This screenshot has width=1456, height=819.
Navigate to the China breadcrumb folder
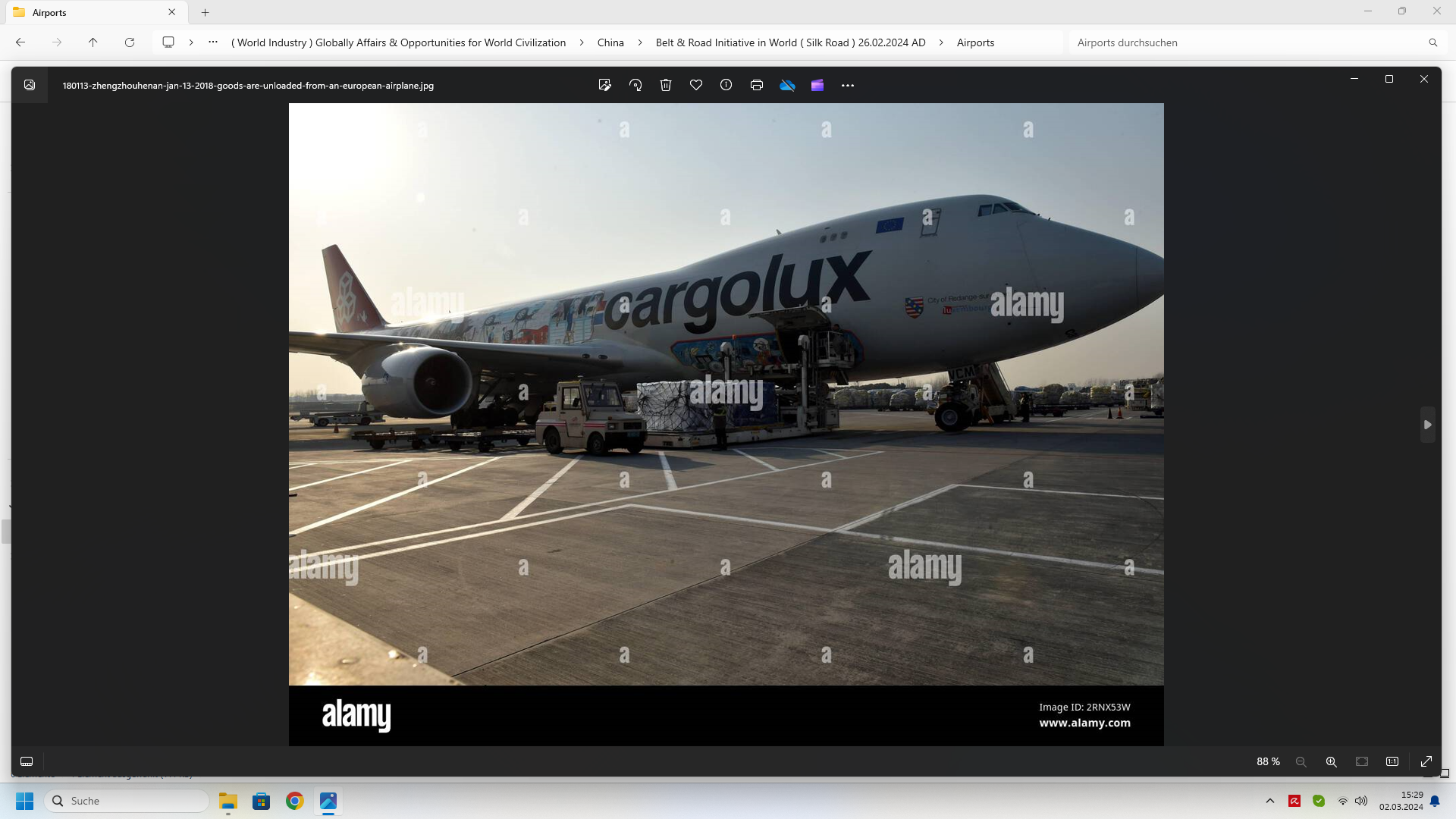pyautogui.click(x=610, y=42)
